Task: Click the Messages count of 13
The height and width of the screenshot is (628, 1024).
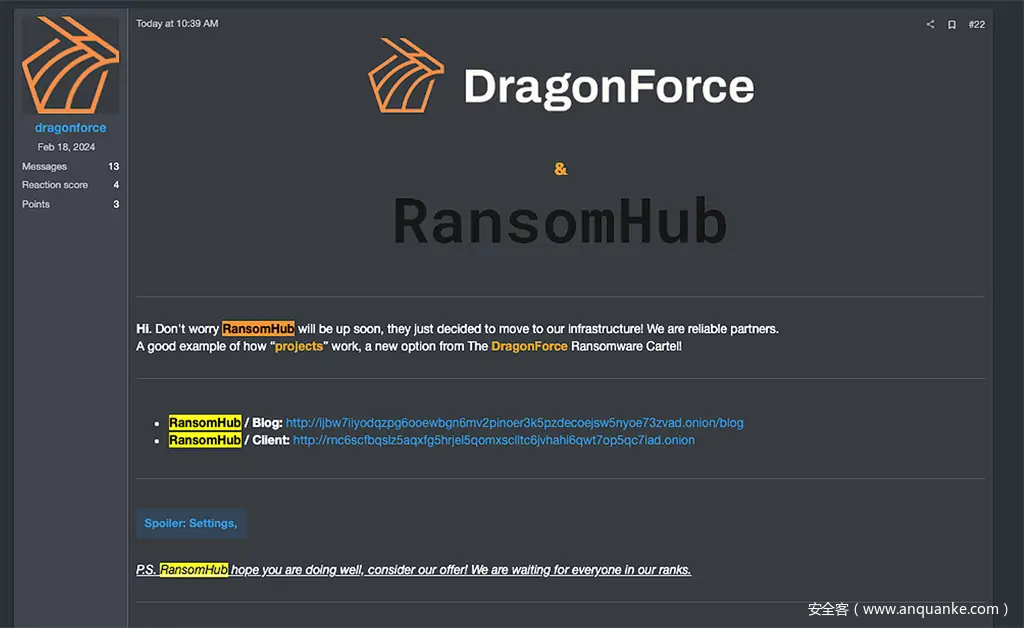Action: [x=114, y=167]
